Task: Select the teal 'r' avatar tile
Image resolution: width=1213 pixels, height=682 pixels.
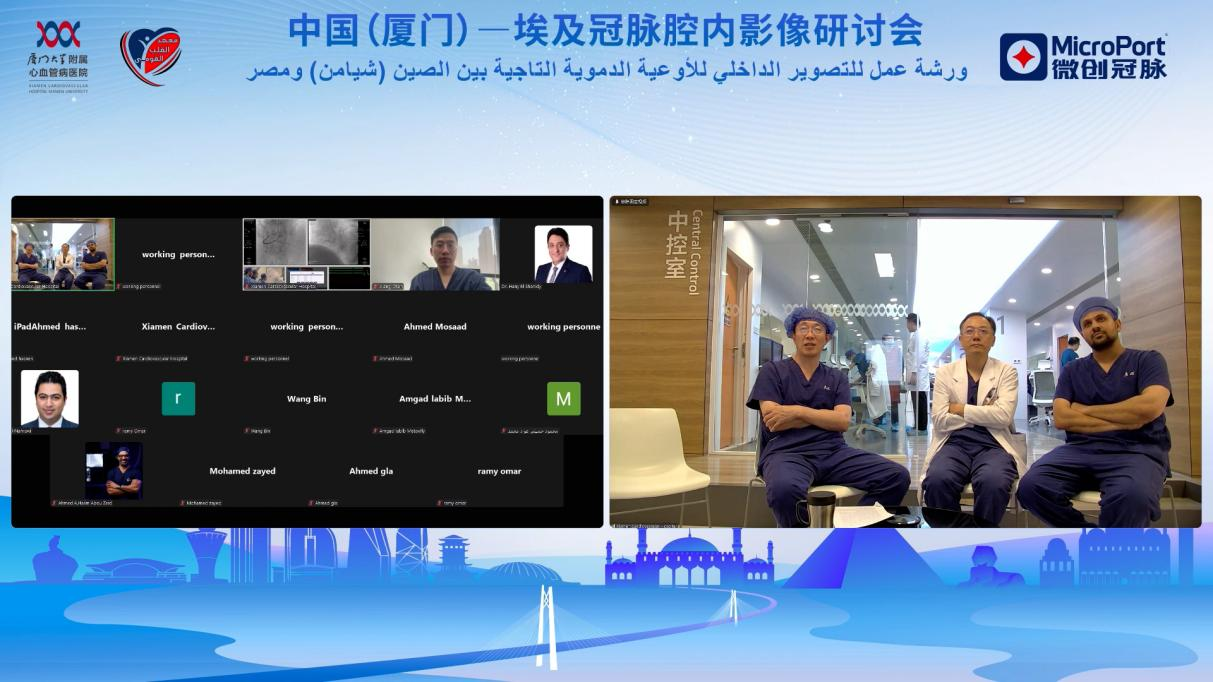Action: (178, 399)
